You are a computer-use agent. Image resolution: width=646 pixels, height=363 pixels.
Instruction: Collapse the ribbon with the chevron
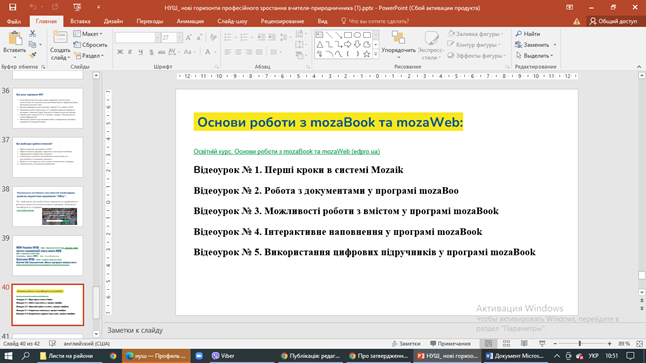(639, 66)
